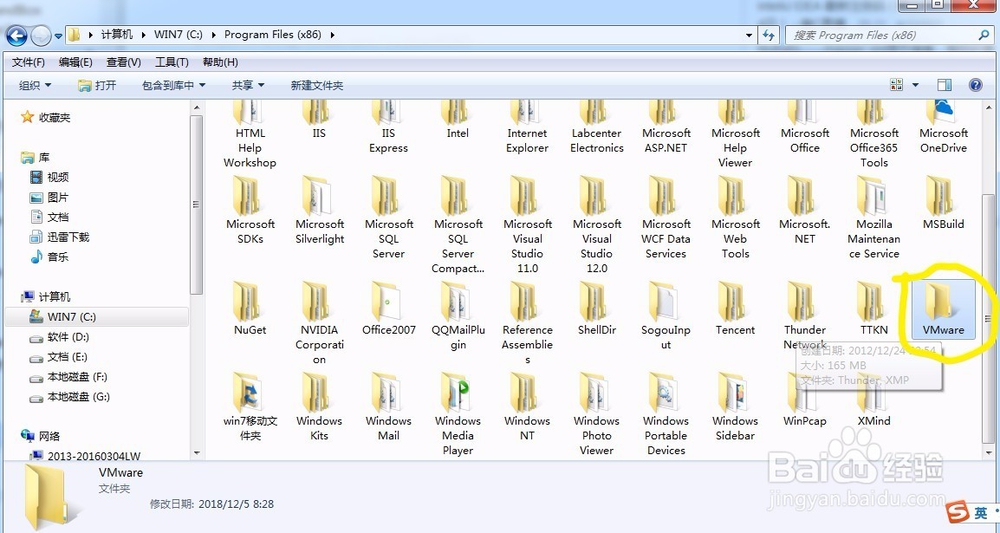
Task: Open the Tencent folder
Action: 735,310
